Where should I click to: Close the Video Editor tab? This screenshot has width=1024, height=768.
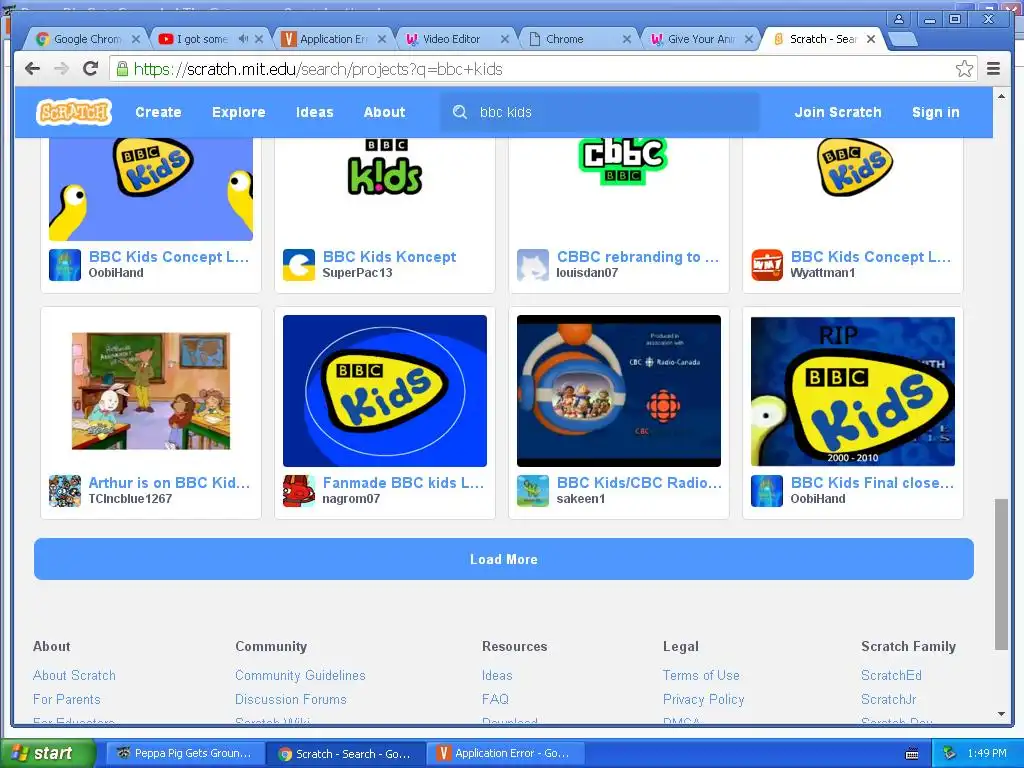pyautogui.click(x=504, y=39)
